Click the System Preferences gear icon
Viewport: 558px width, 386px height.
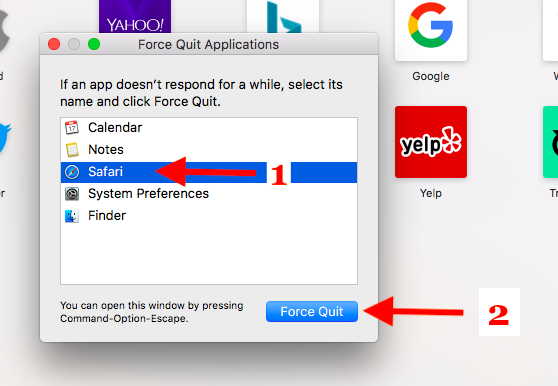coord(72,194)
